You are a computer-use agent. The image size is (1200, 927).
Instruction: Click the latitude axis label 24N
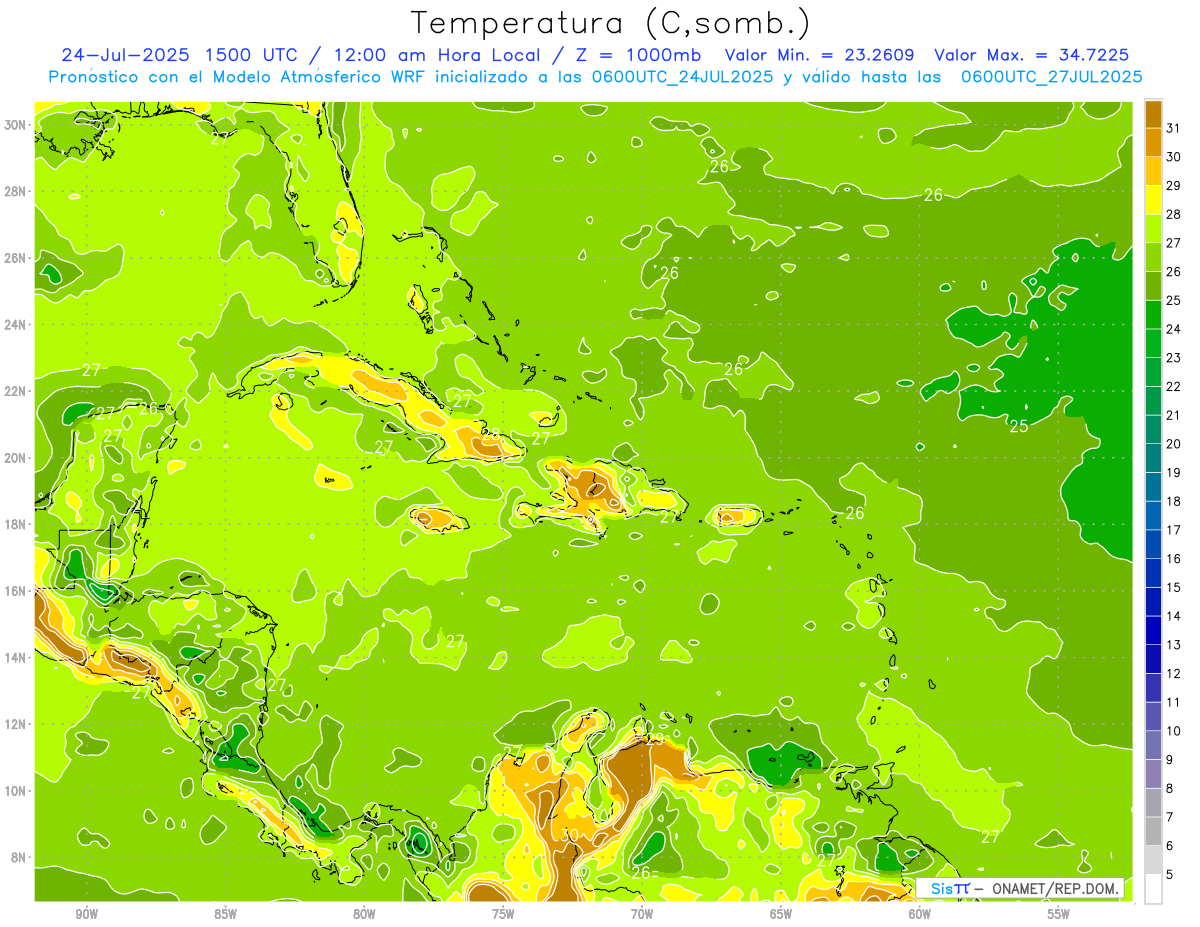point(17,325)
